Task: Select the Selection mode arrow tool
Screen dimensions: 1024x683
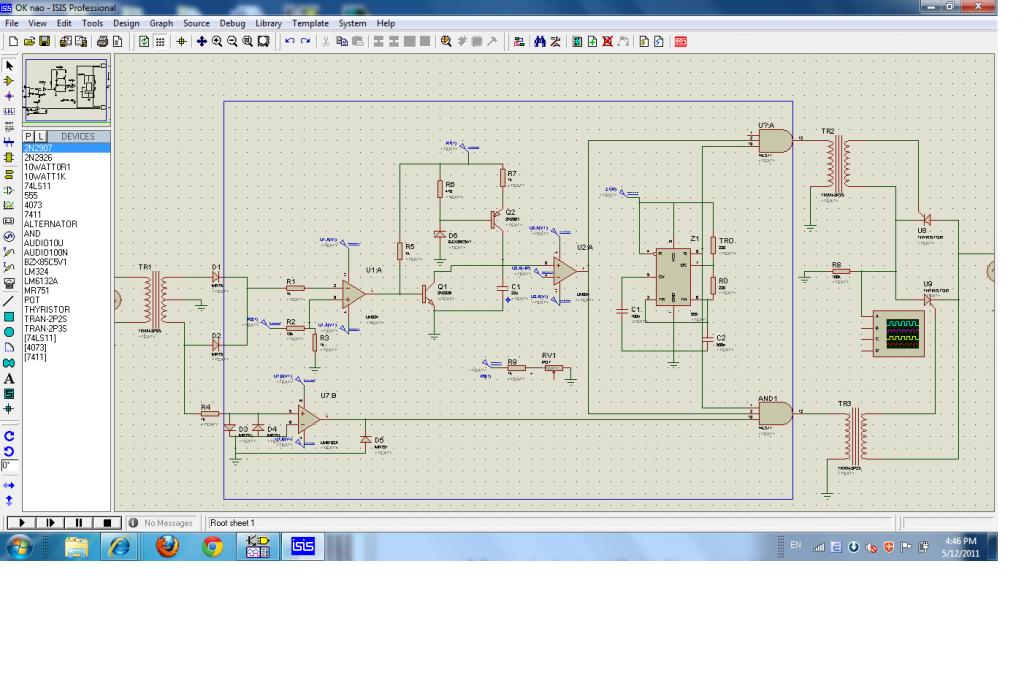Action: [10, 64]
